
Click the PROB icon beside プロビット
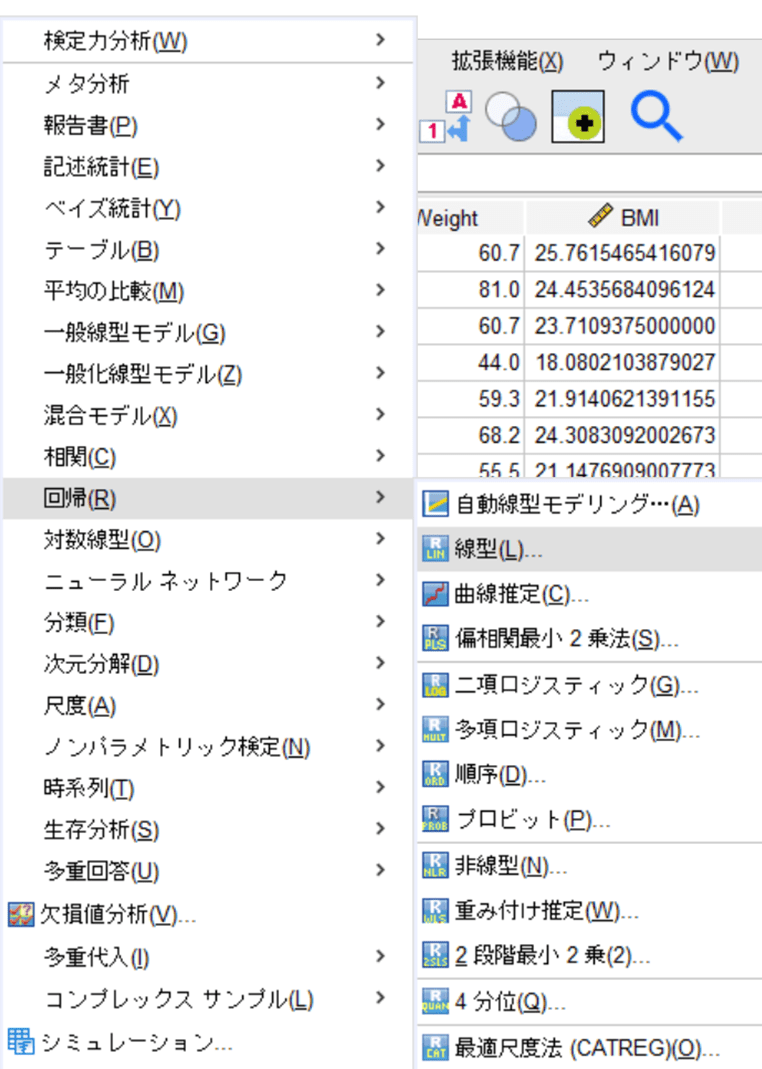point(435,819)
